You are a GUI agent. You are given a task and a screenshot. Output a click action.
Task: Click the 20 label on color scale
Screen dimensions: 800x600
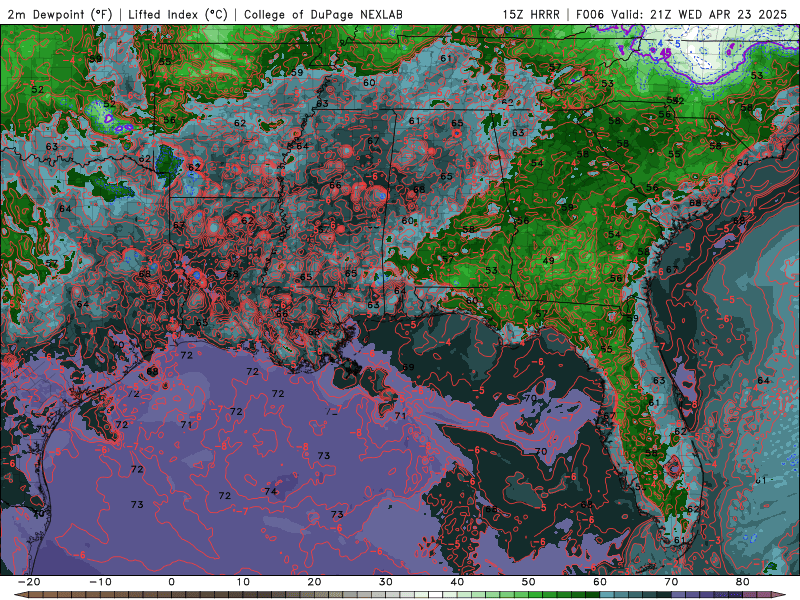pyautogui.click(x=314, y=582)
